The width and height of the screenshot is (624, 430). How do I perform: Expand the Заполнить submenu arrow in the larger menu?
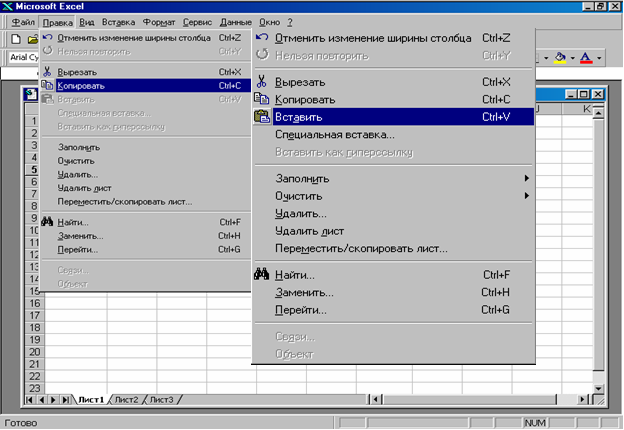click(526, 178)
